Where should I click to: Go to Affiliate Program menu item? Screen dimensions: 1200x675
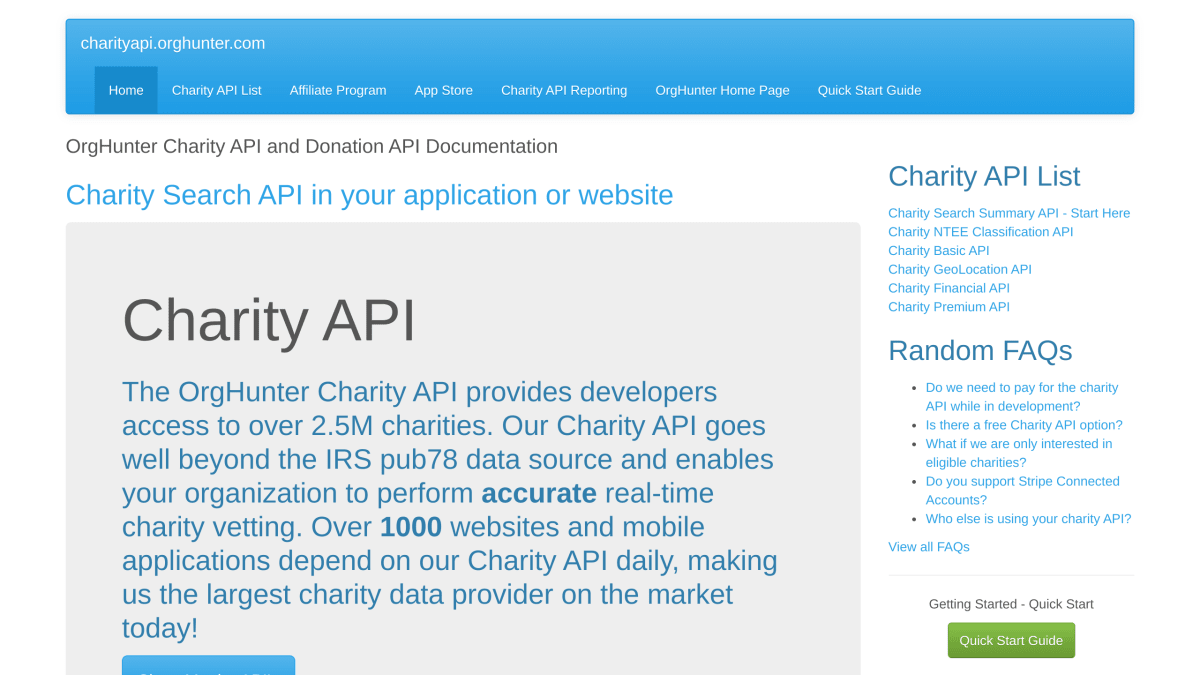pyautogui.click(x=338, y=90)
